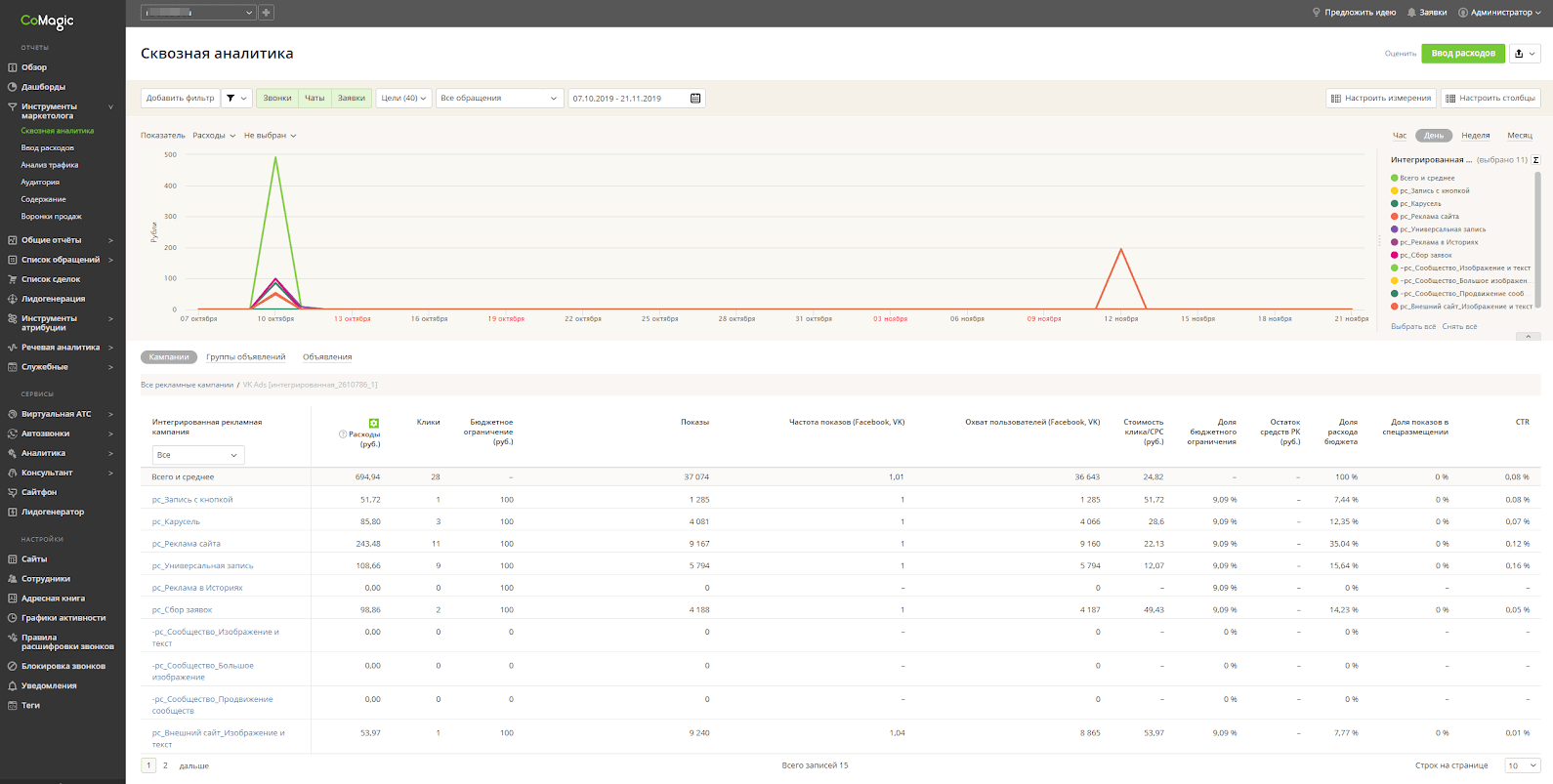Click Настроить измерения button
The width and height of the screenshot is (1553, 784).
[1381, 98]
